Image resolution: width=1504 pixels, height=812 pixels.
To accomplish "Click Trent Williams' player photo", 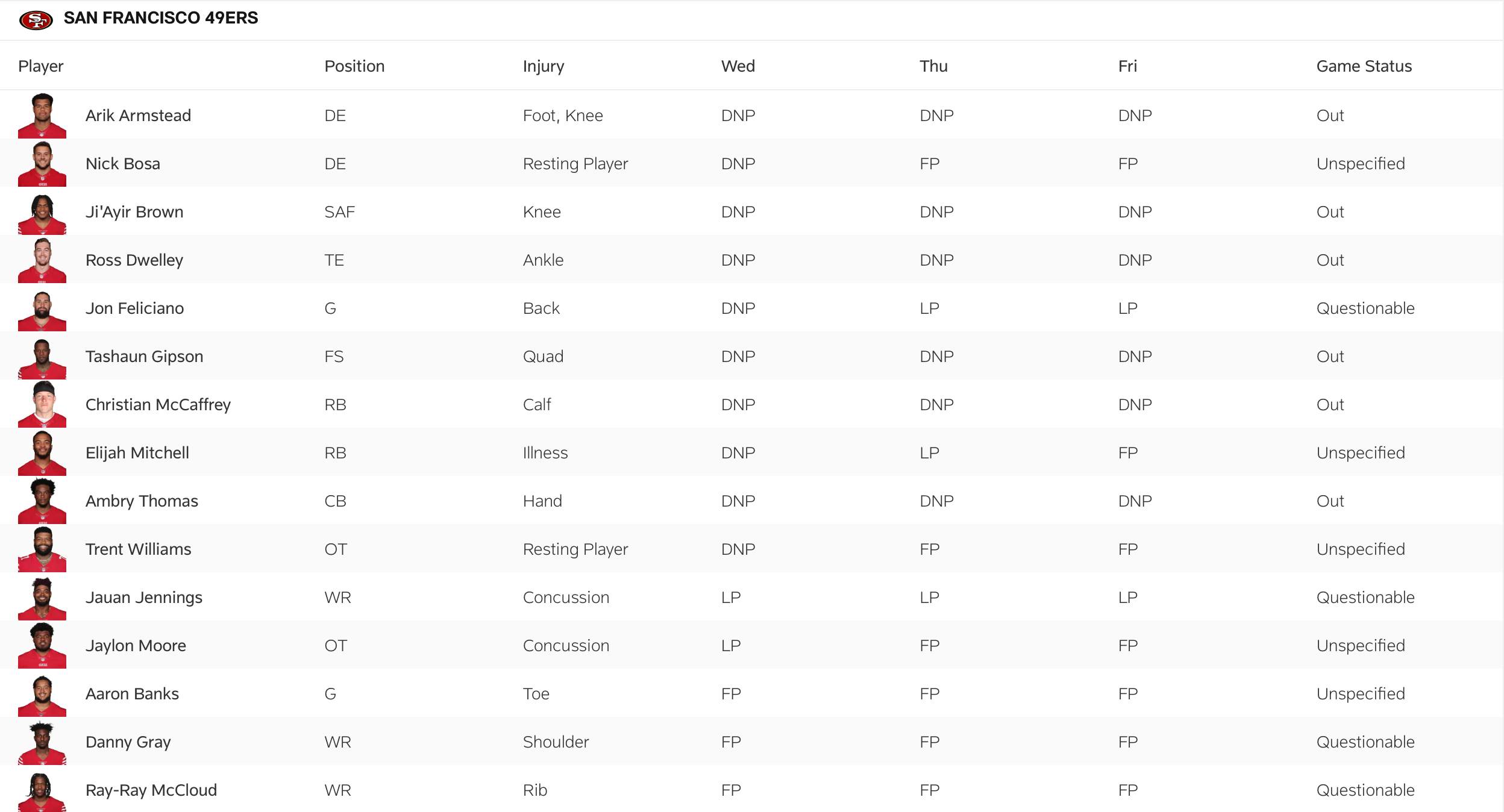I will click(x=42, y=549).
